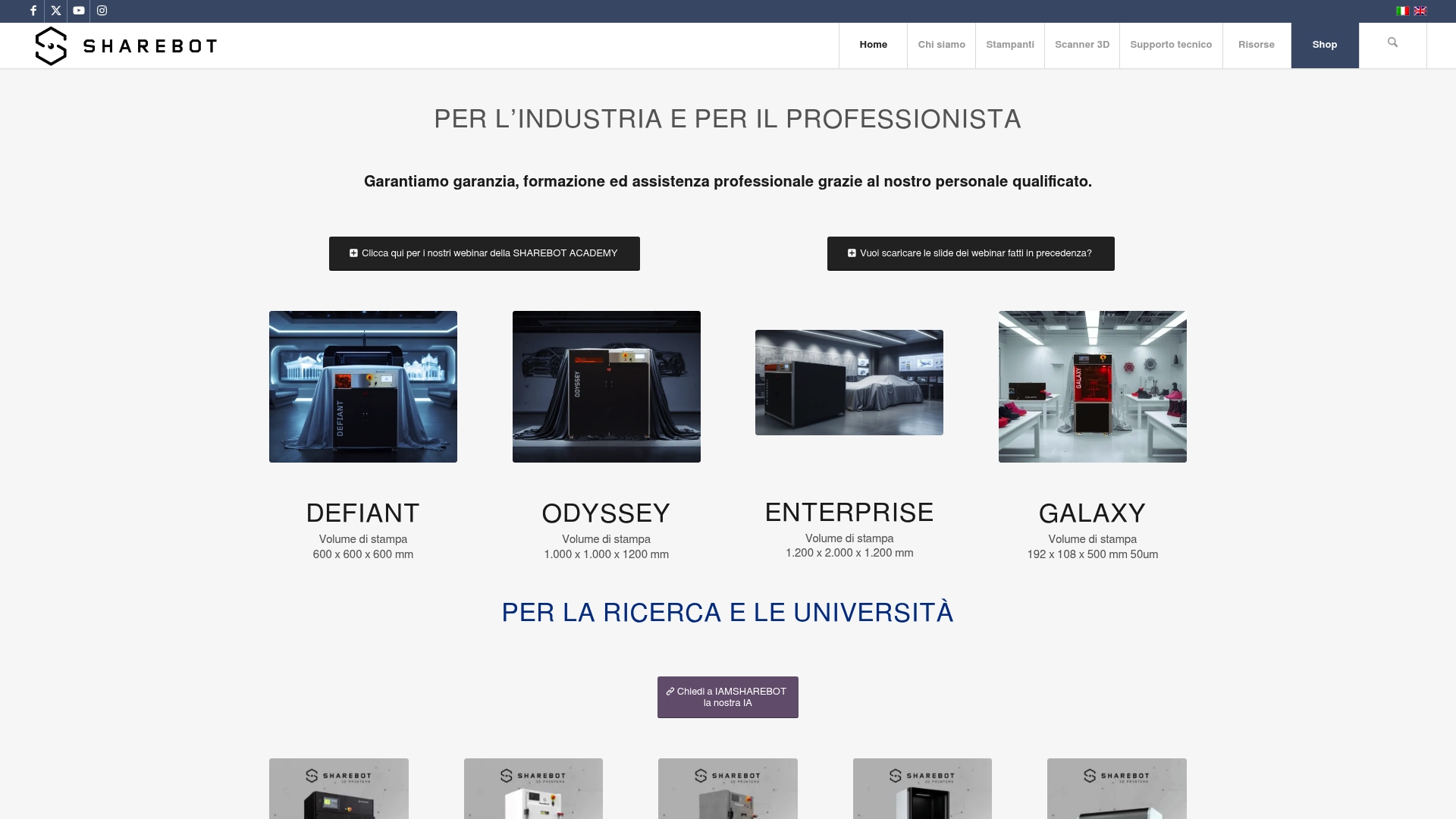Viewport: 1456px width, 819px height.
Task: Click the plus icon on the SHAREBOT ACADEMY webinar button
Action: (x=353, y=253)
